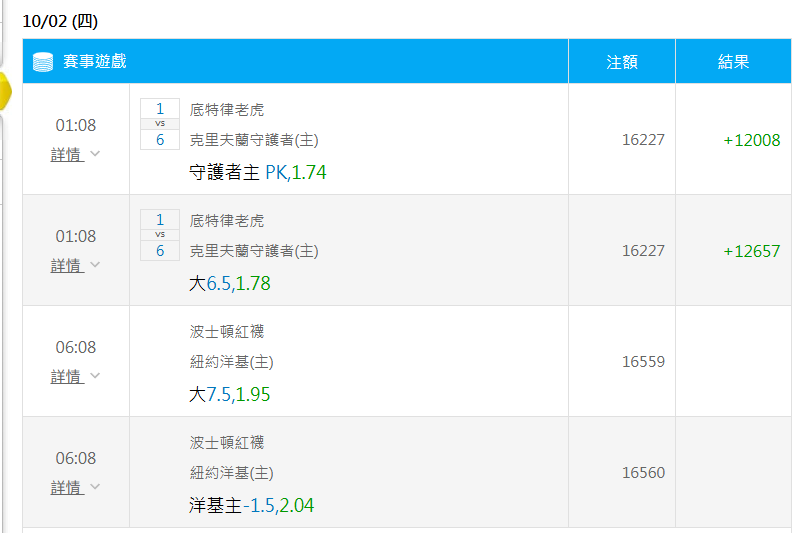Click the +12657 result value
This screenshot has height=533, width=797.
(x=751, y=251)
